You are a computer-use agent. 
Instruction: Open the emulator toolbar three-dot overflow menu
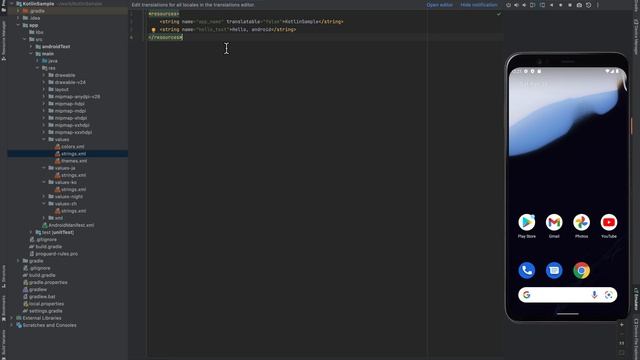(598, 5)
